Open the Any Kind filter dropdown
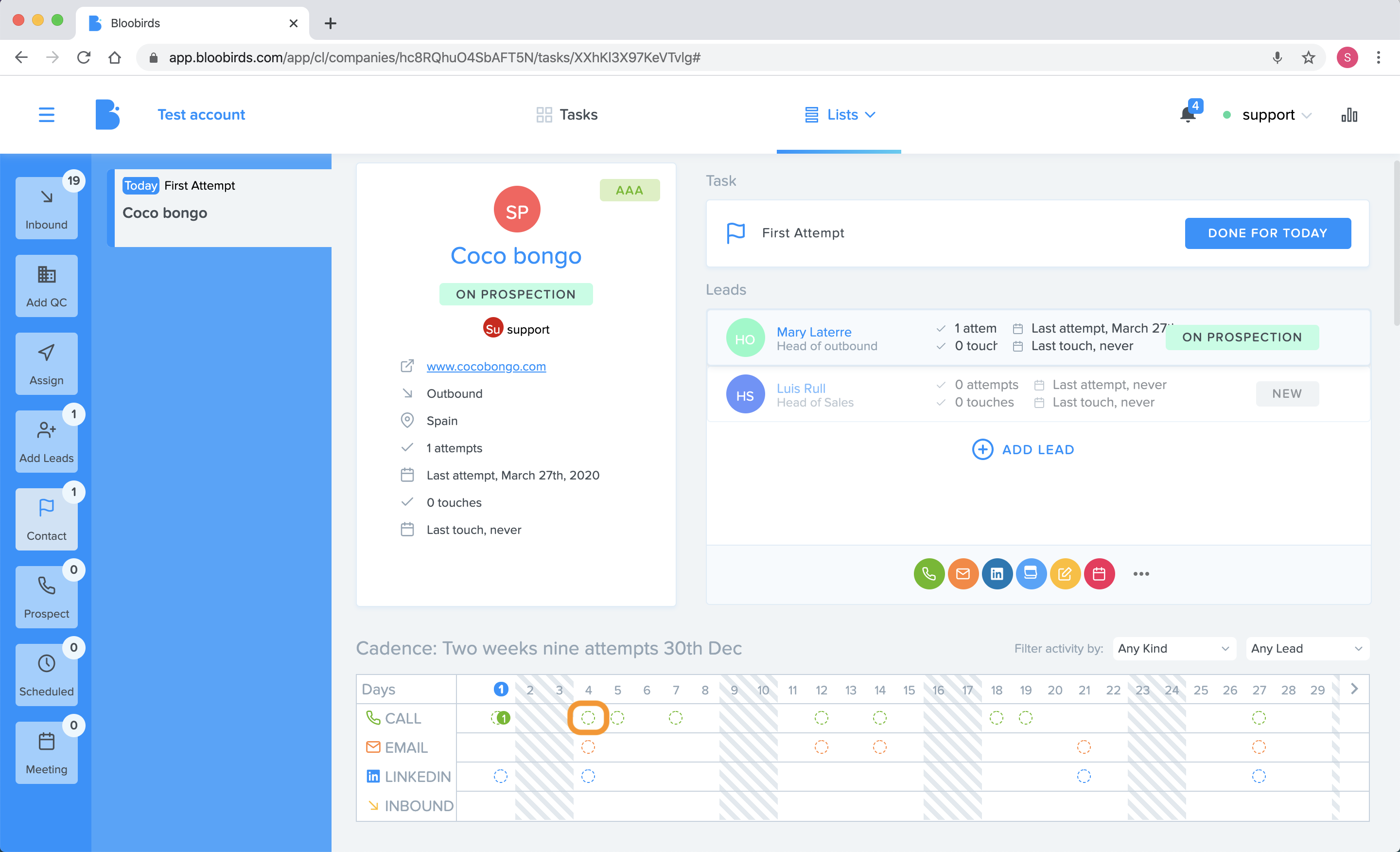Screen dimensions: 1400x852 (1174, 649)
